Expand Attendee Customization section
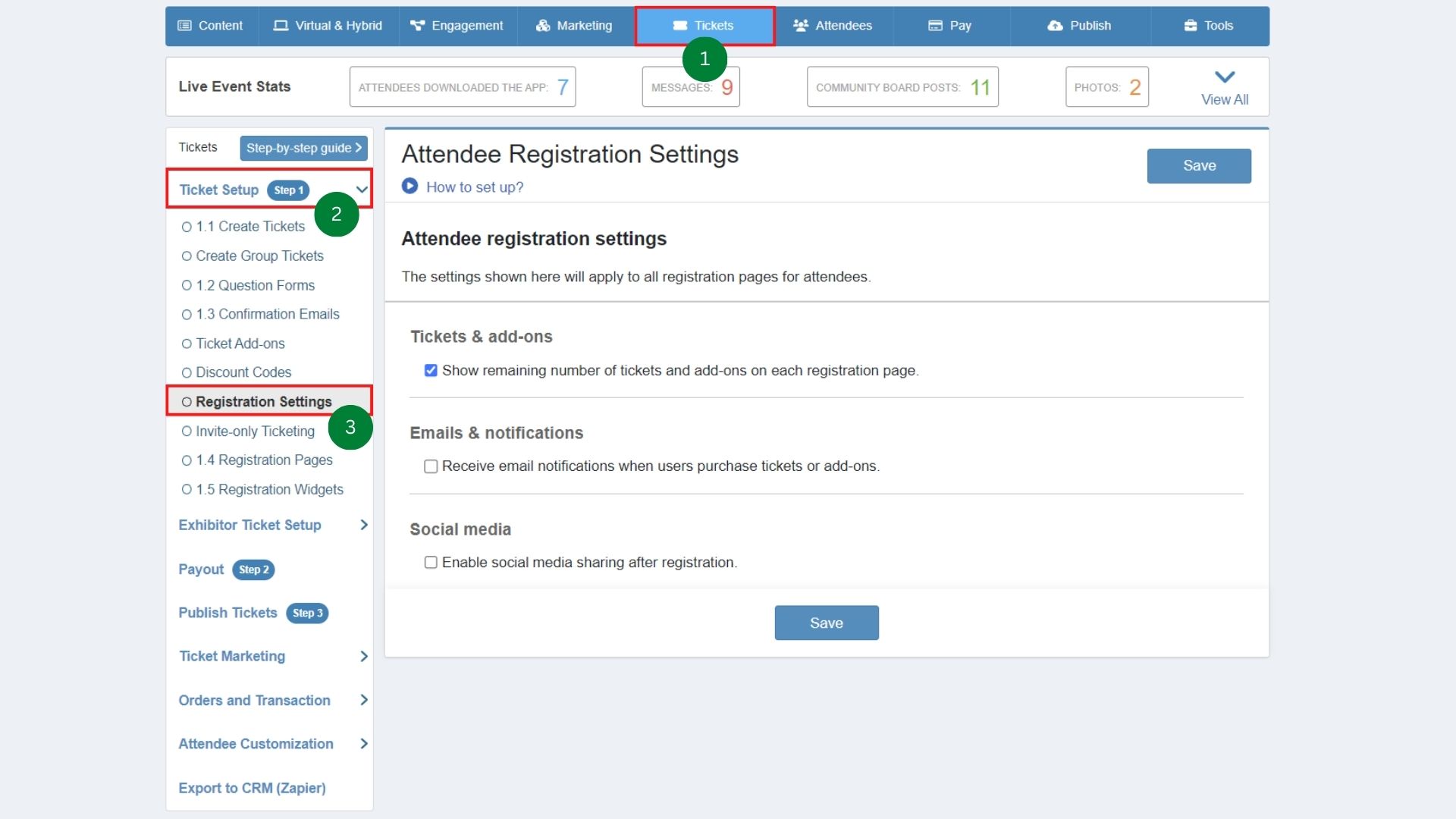The image size is (1456, 819). coord(364,744)
